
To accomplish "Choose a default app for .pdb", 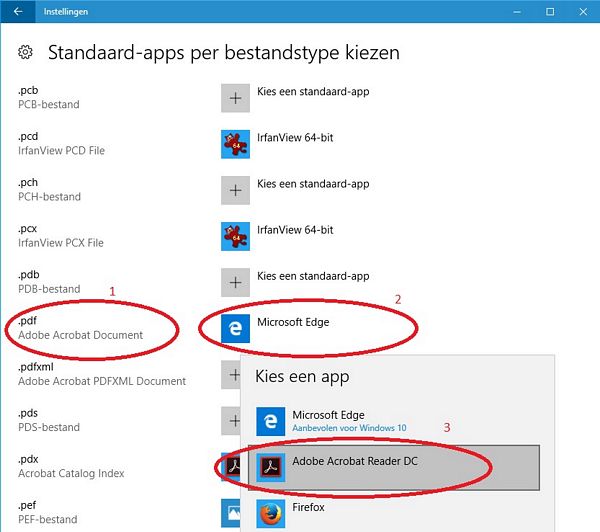I will point(313,276).
